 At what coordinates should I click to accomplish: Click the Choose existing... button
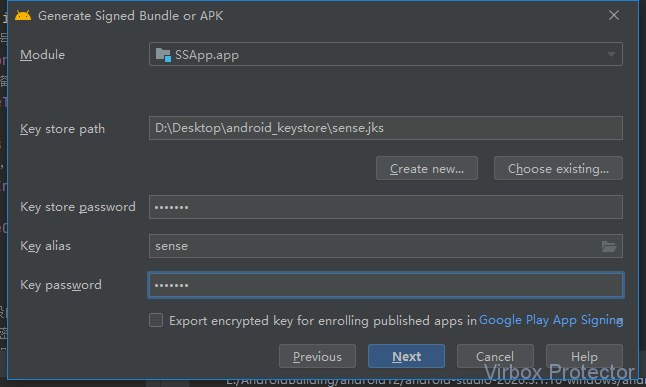point(558,168)
